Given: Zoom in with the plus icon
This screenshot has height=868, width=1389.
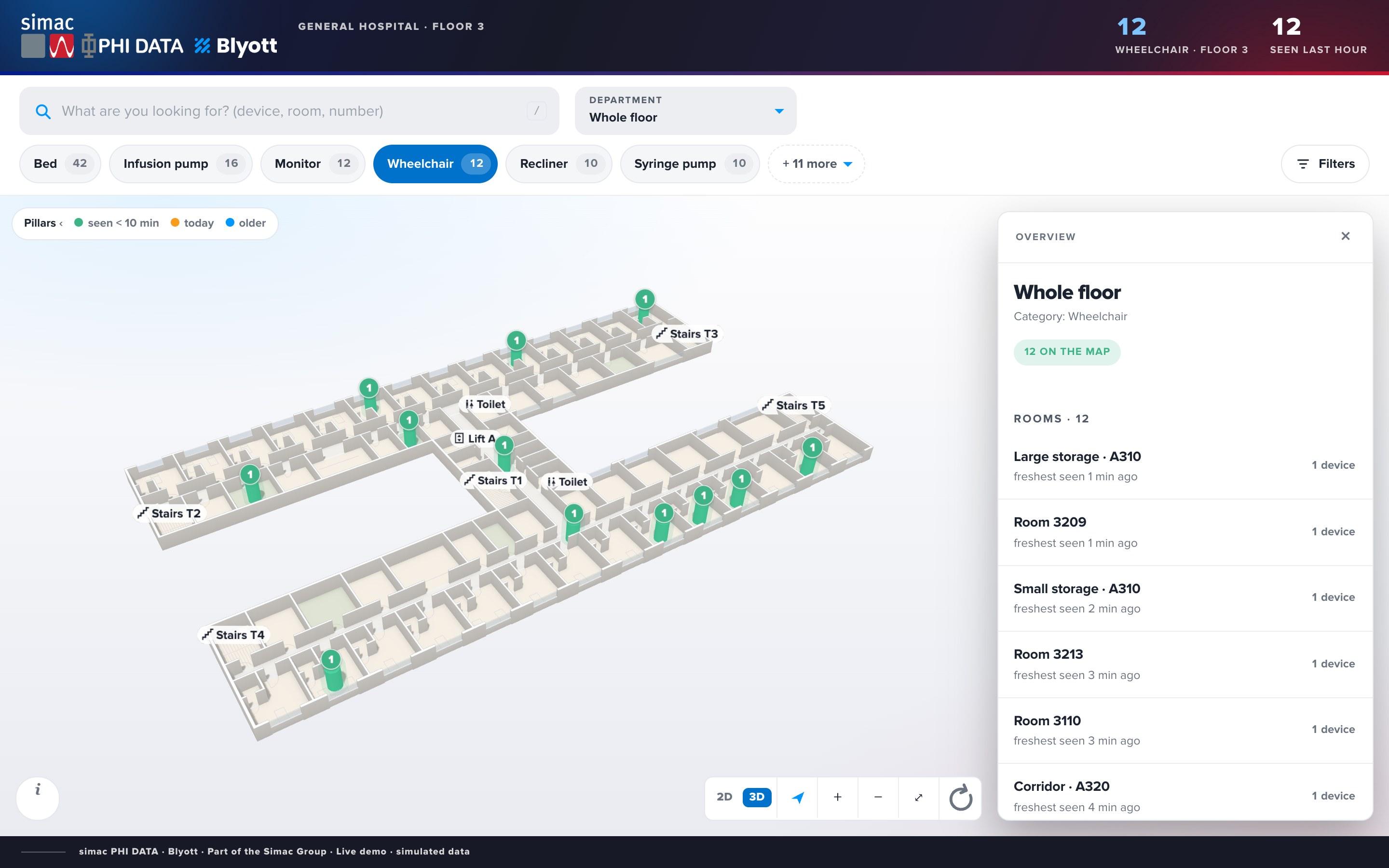Looking at the screenshot, I should [x=837, y=798].
